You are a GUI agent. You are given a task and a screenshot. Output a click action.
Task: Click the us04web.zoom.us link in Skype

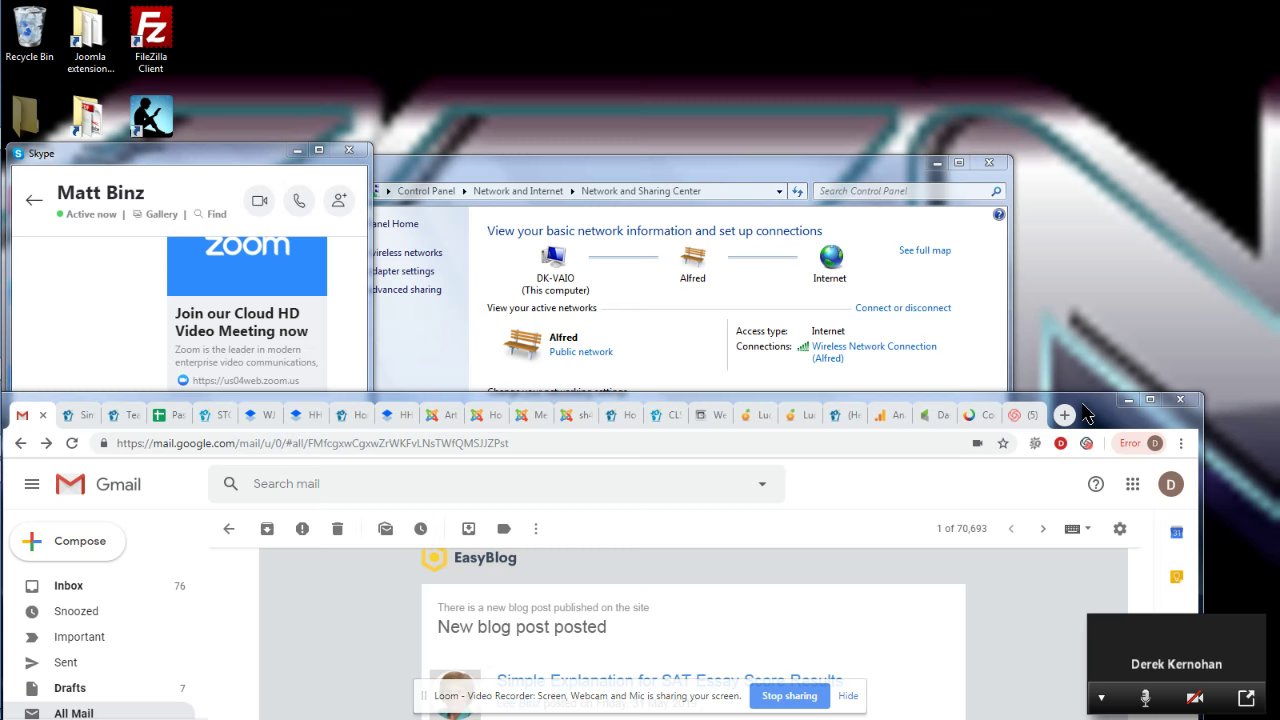(x=245, y=380)
